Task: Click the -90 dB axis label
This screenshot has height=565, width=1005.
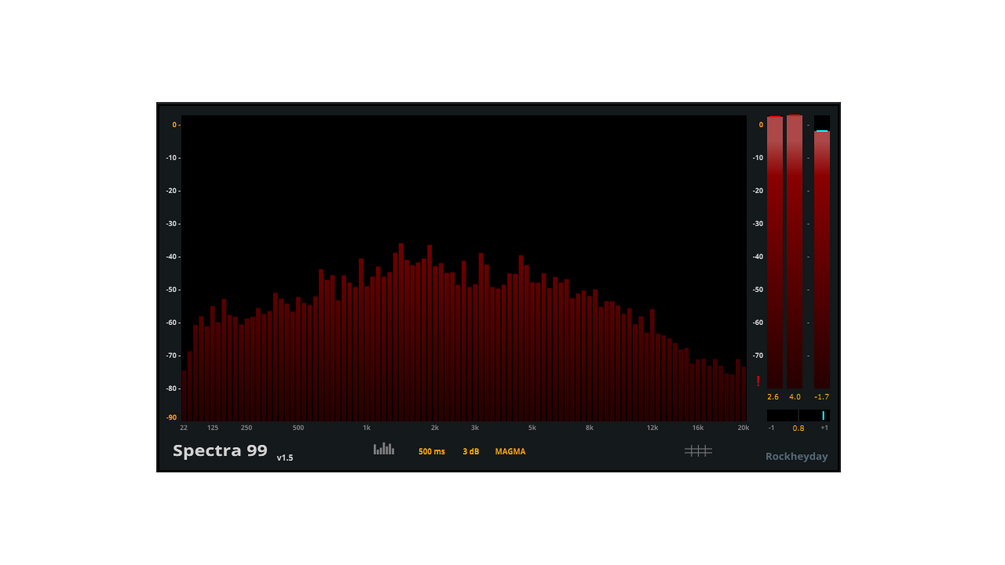Action: tap(172, 418)
